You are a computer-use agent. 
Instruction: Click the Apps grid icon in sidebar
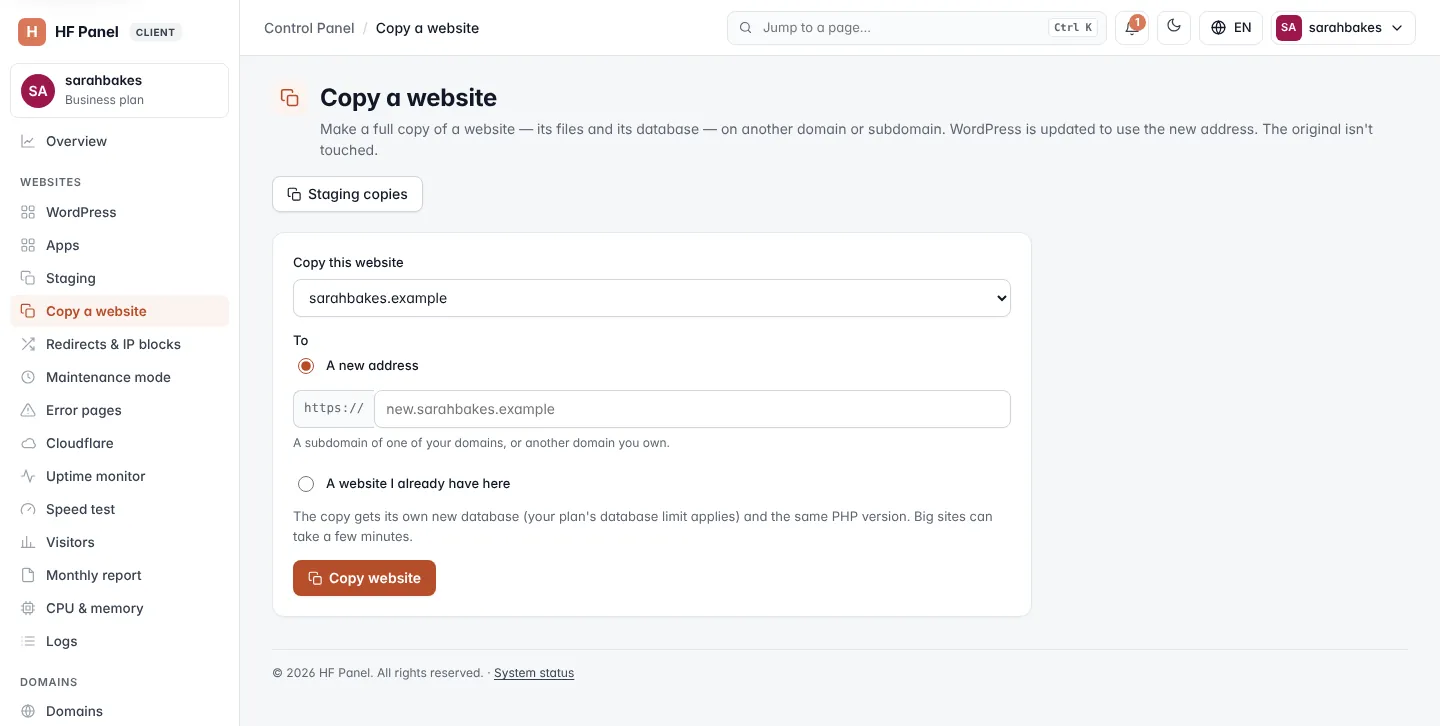(x=28, y=245)
